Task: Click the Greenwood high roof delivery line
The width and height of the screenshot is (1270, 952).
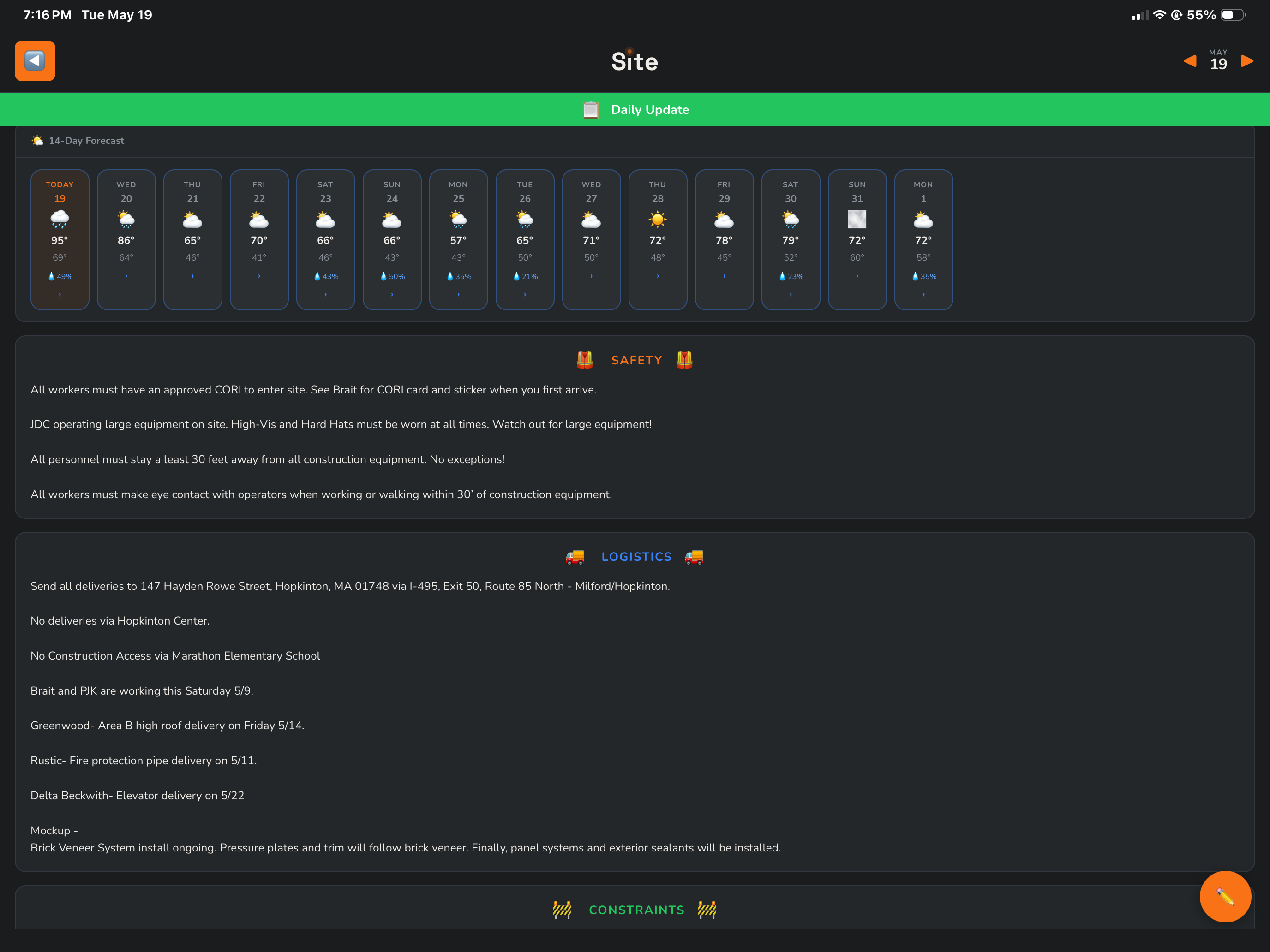Action: 167,726
